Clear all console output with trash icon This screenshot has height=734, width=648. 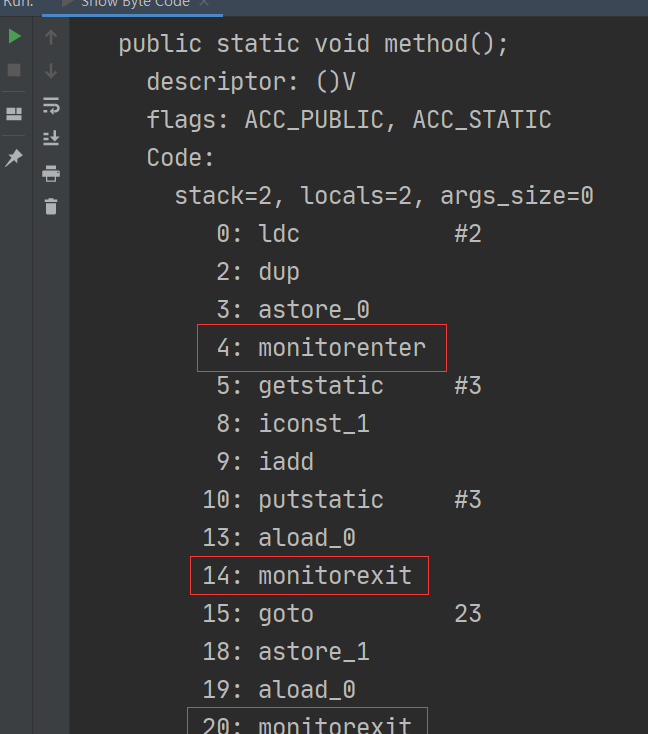[51, 207]
